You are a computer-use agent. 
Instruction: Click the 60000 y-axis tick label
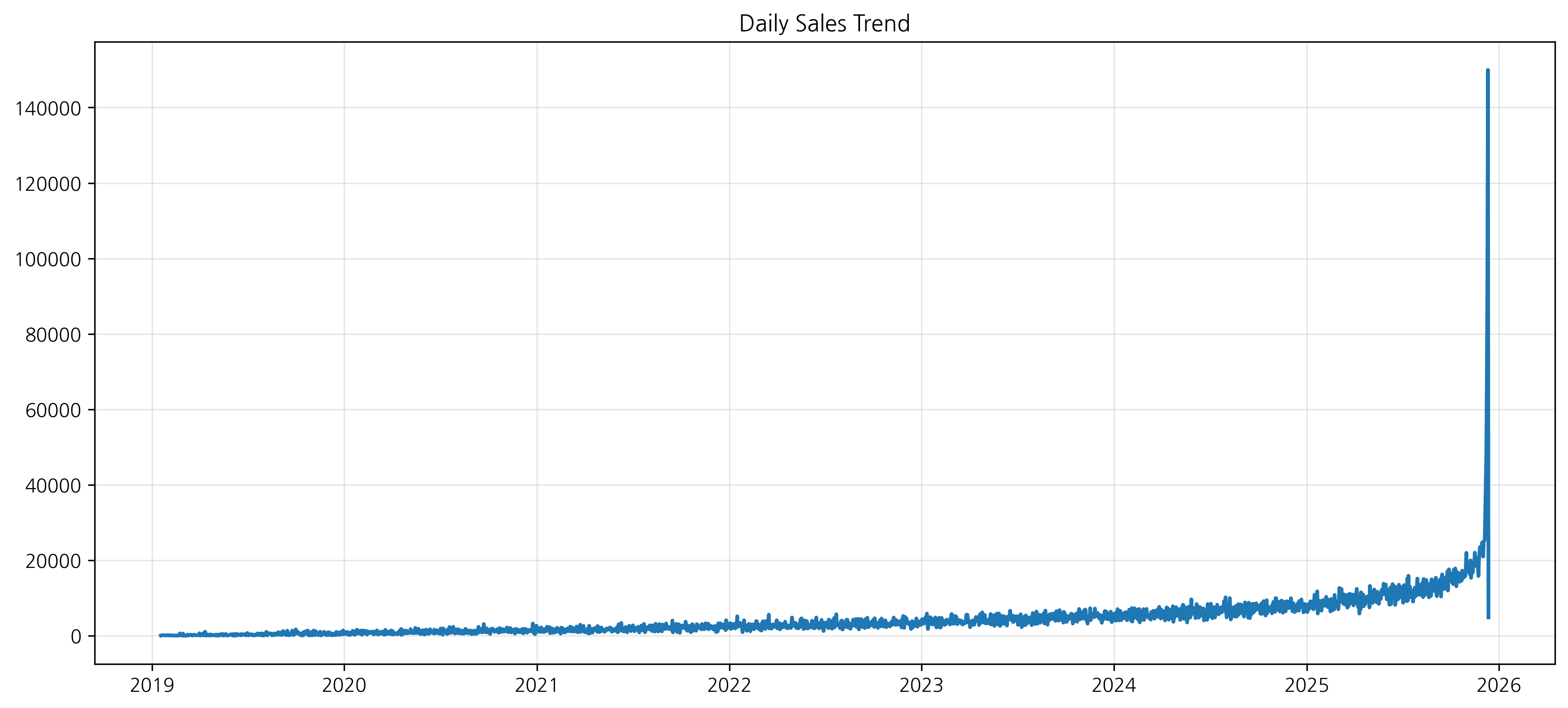click(x=53, y=411)
